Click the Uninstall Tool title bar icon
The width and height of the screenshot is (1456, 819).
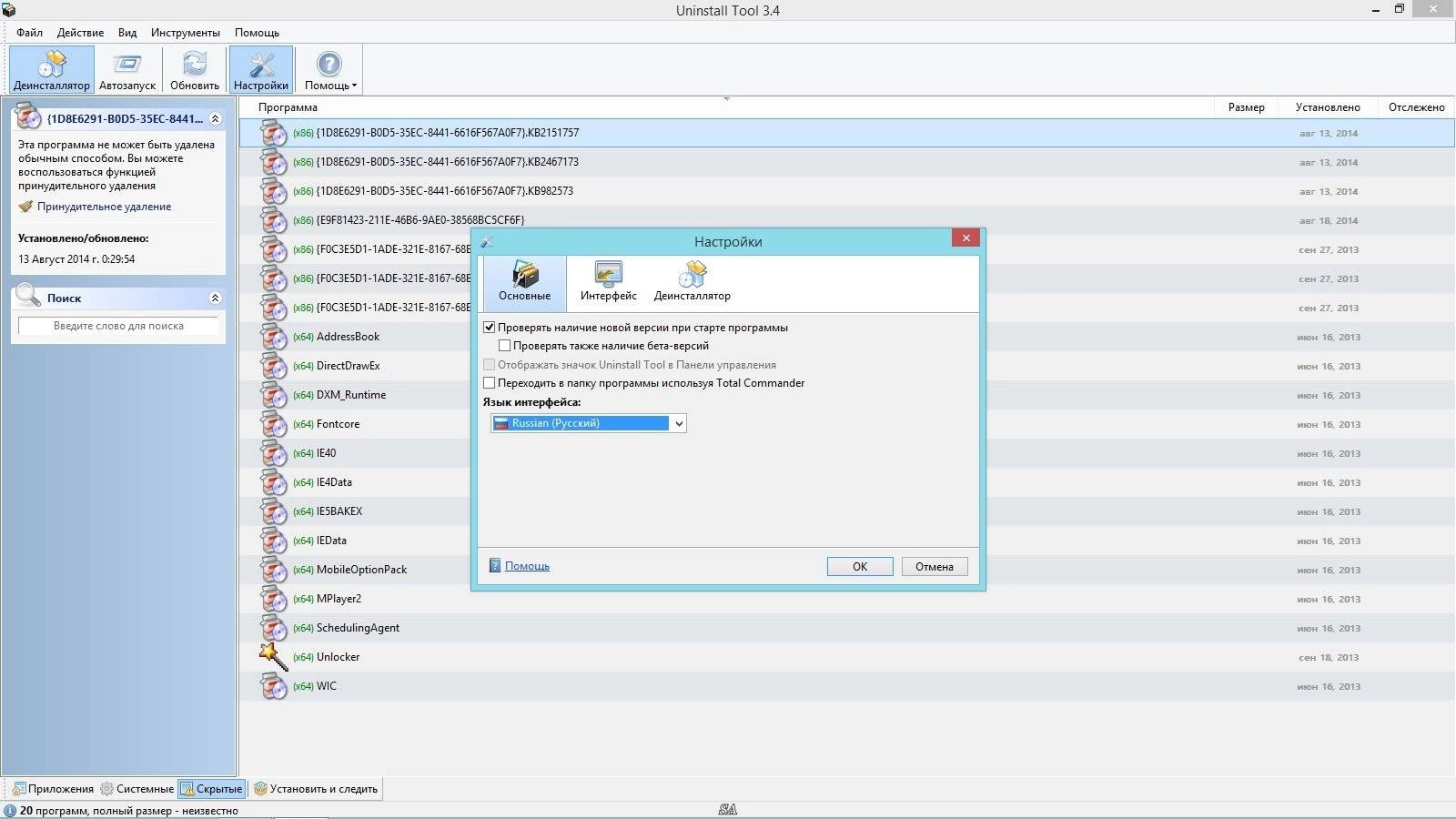(x=9, y=10)
